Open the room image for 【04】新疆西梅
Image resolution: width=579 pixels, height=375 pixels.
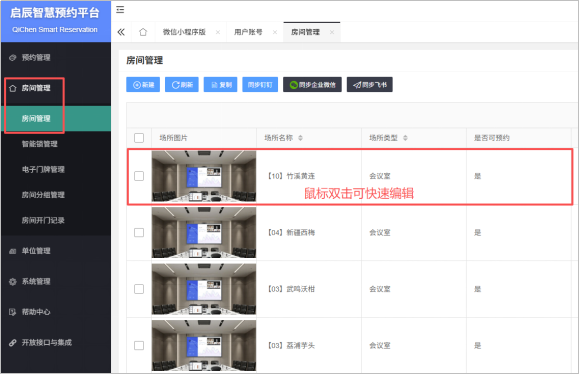click(204, 233)
